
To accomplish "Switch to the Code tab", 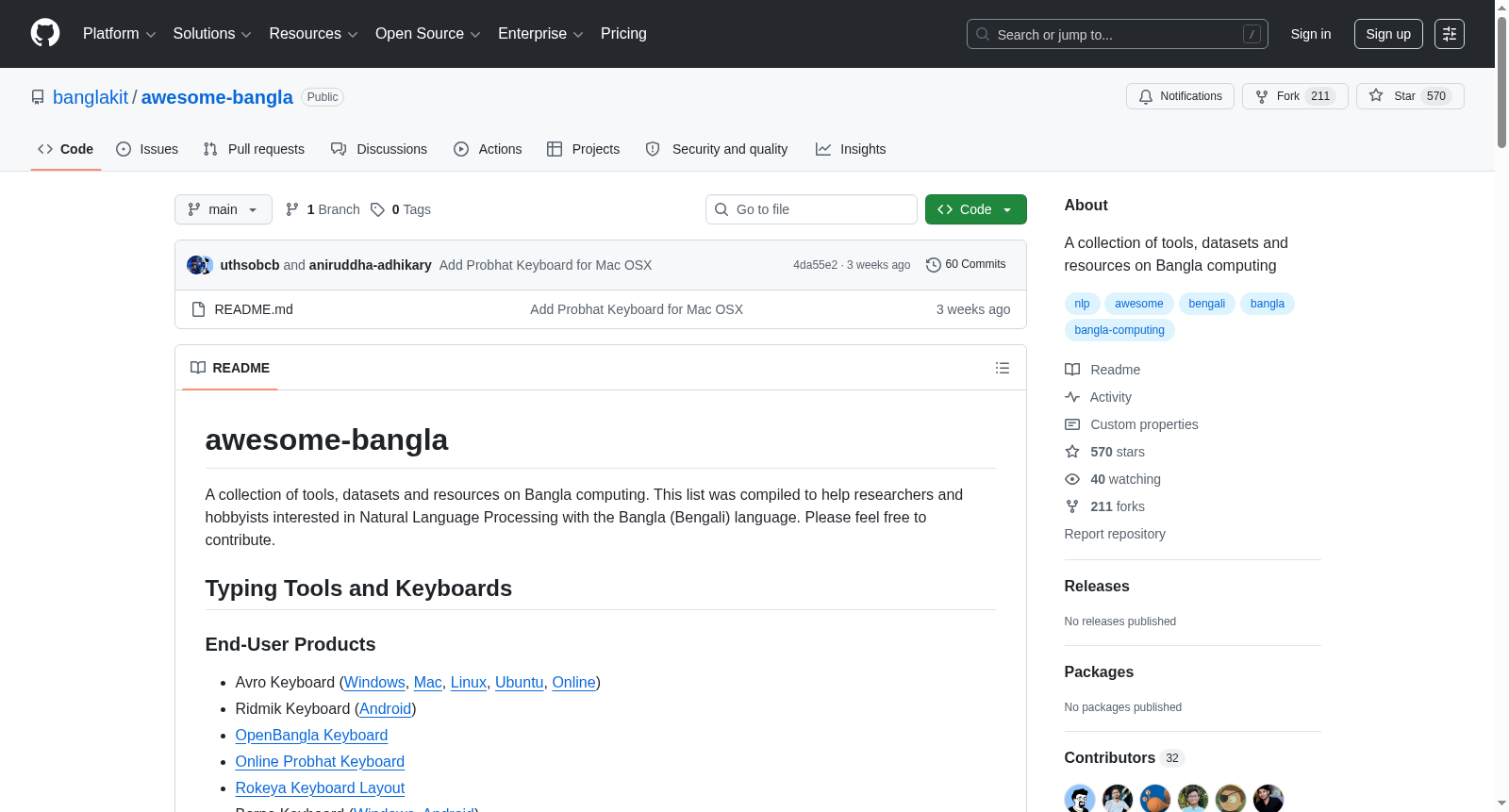I will 66,149.
